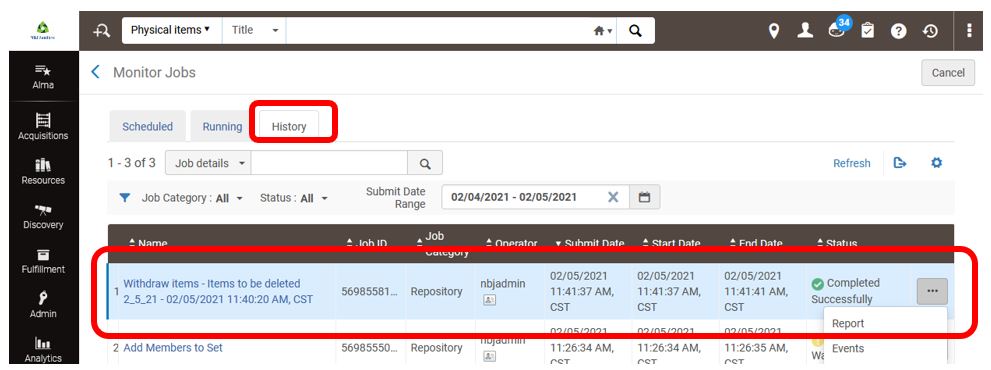Open nbjadmin operator card icon in Withdraw row

pos(489,300)
